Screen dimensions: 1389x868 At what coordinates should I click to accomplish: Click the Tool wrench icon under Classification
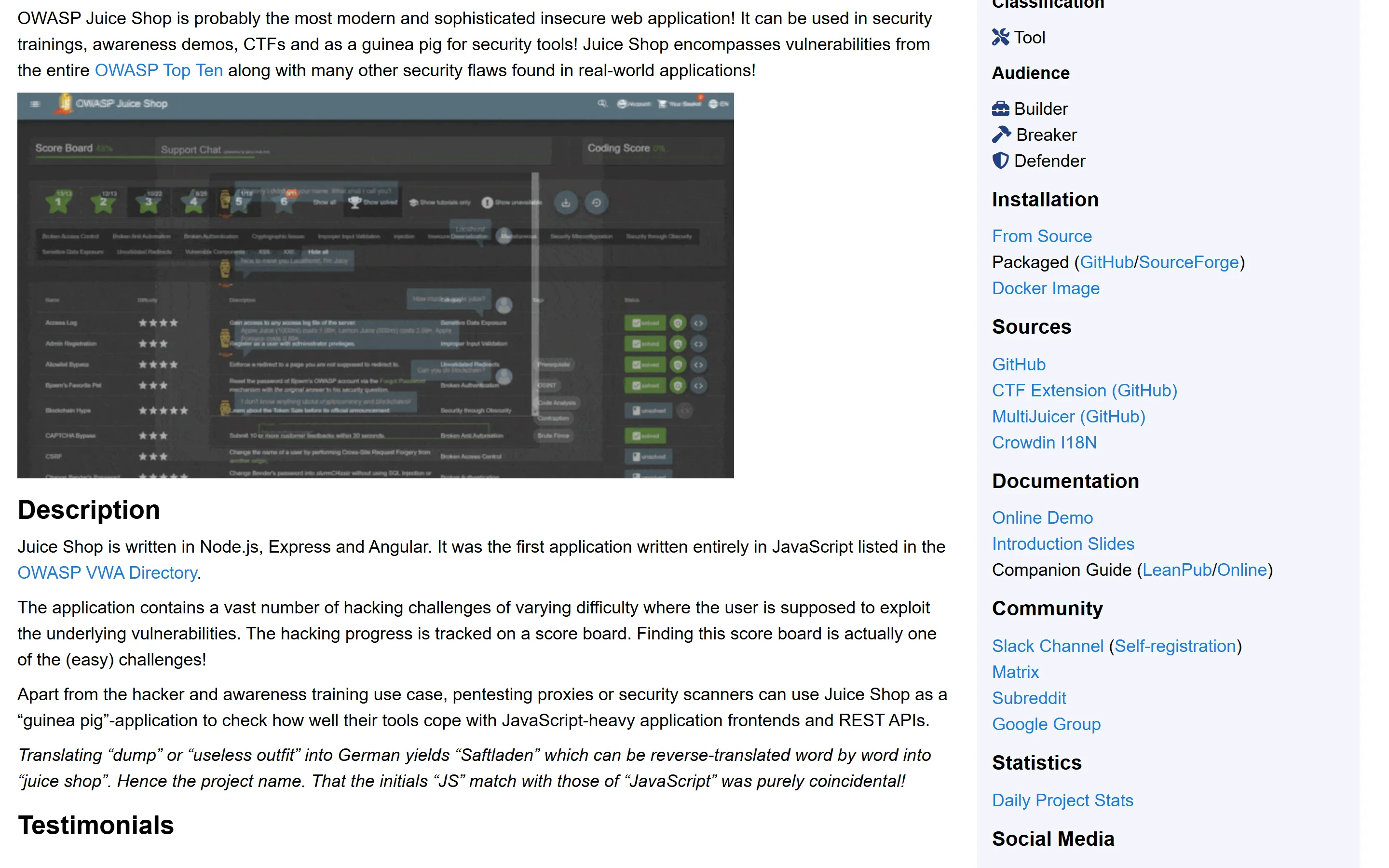click(1000, 37)
